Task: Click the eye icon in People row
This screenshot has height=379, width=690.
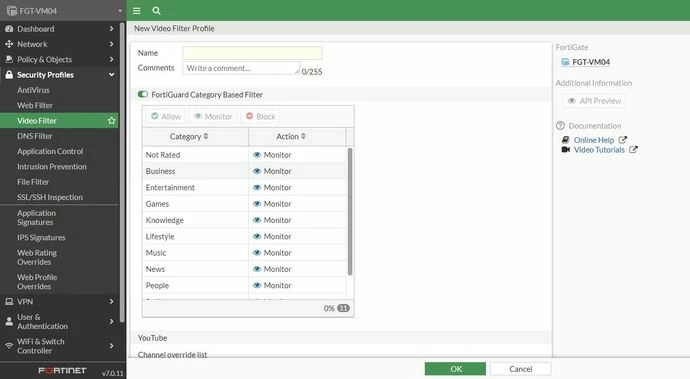Action: click(x=257, y=285)
